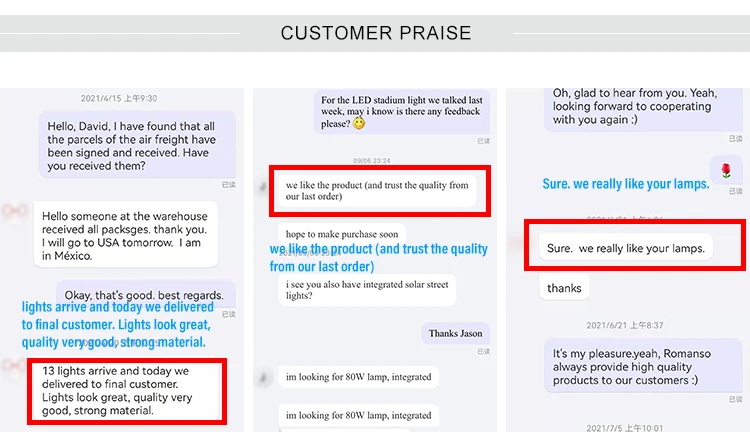Click the 'Okay, that's good. best regards' bubble
Screen dimensions: 750x441
coord(145,295)
